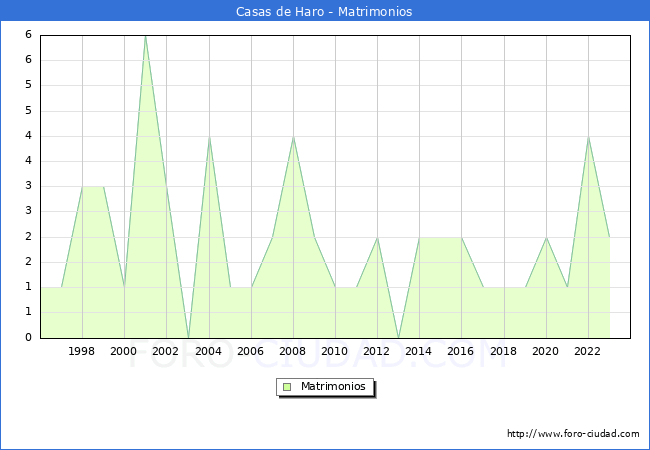The image size is (650, 450).
Task: Click the 2008 peak data point at 4
Action: click(x=293, y=137)
